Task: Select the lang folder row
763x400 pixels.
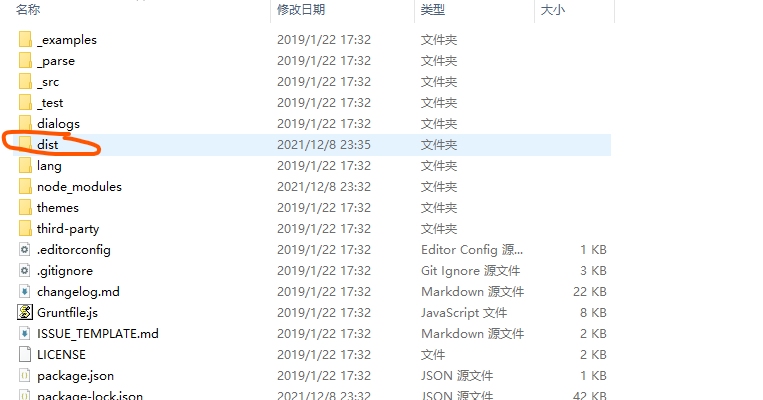Action: [312, 165]
